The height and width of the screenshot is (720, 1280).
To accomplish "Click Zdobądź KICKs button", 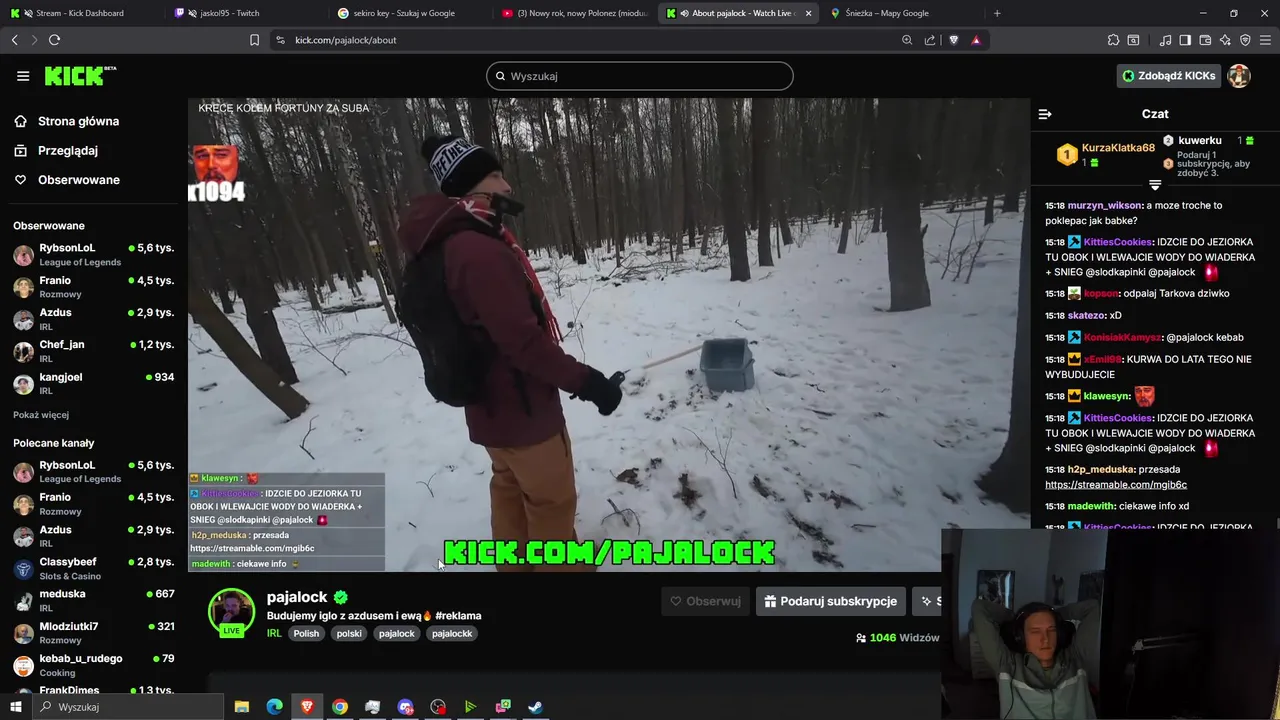I will click(x=1169, y=76).
